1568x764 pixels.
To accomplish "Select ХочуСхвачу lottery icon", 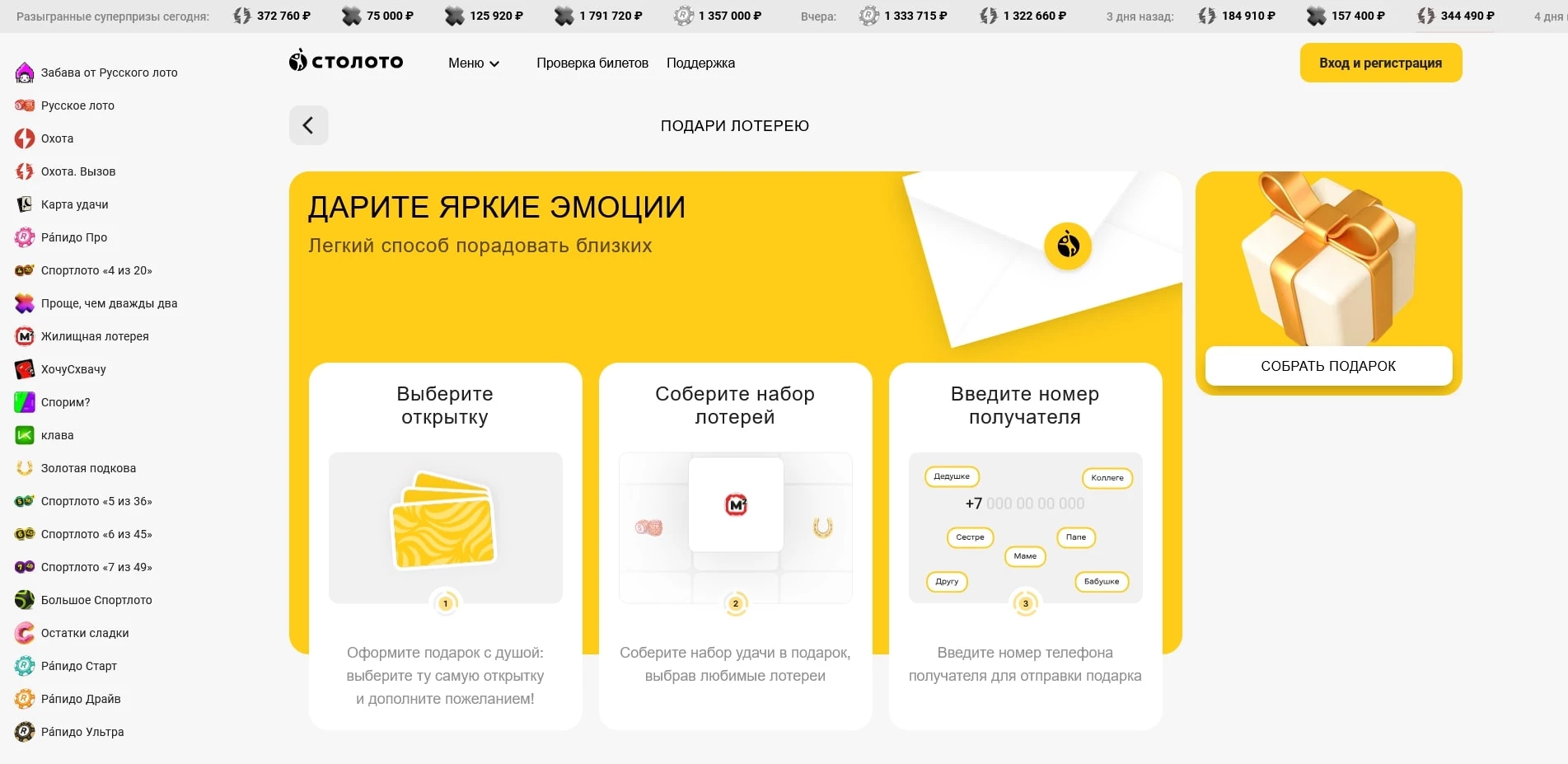I will pos(25,369).
